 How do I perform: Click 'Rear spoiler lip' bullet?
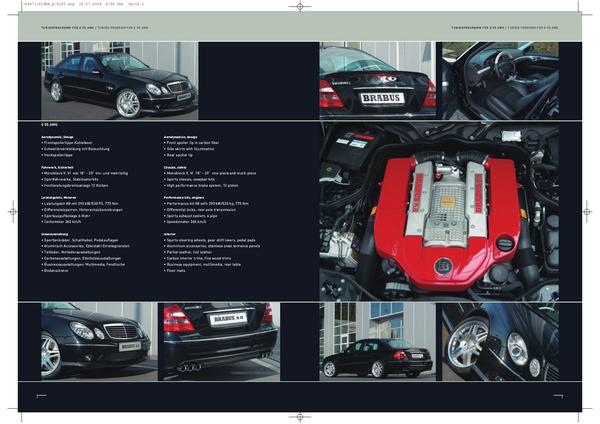(179, 155)
